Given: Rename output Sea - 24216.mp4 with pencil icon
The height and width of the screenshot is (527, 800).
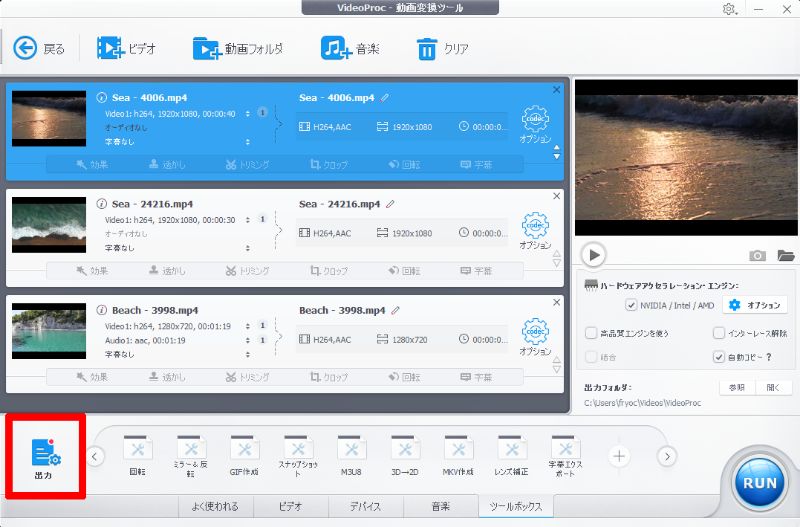Looking at the screenshot, I should point(390,204).
